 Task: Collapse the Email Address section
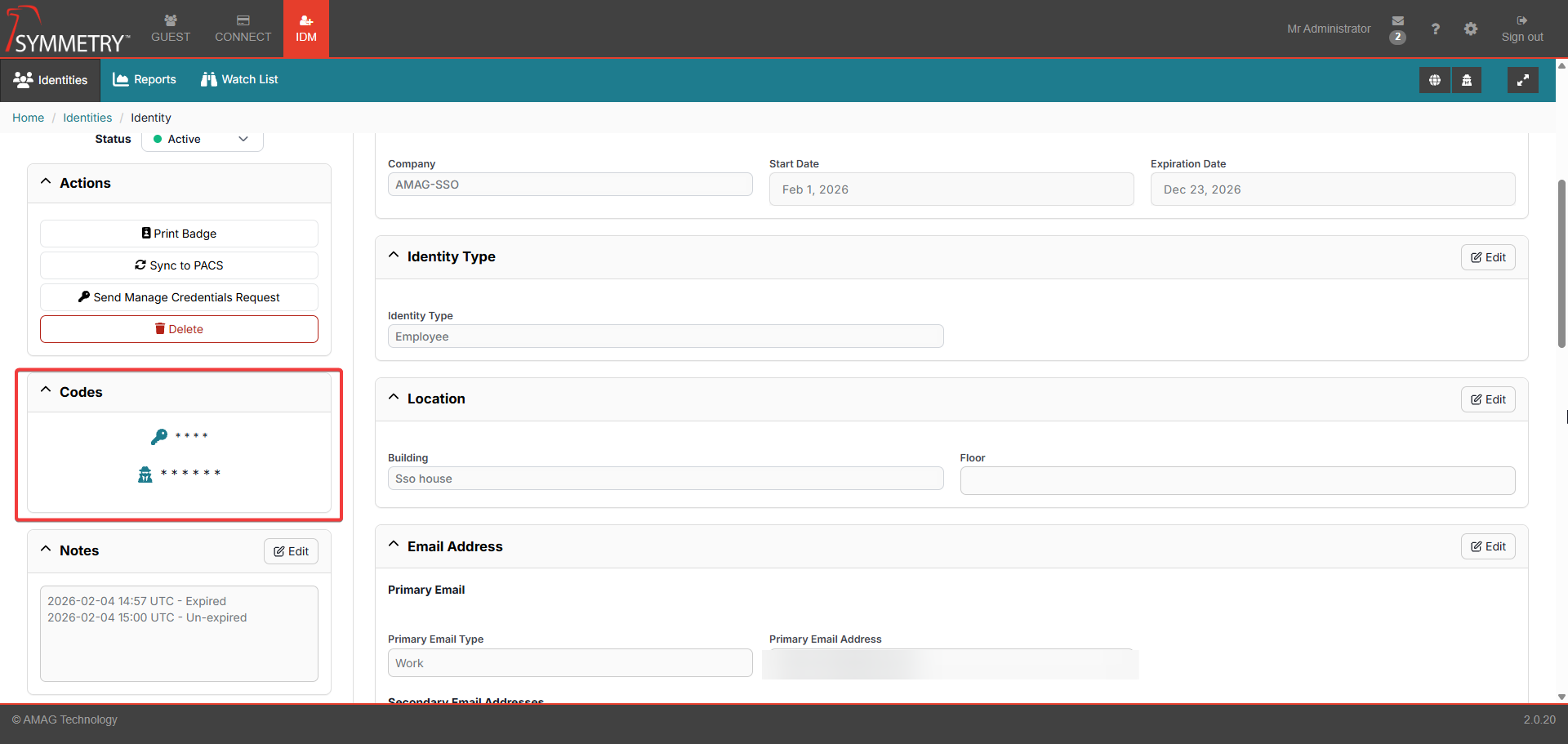click(394, 546)
